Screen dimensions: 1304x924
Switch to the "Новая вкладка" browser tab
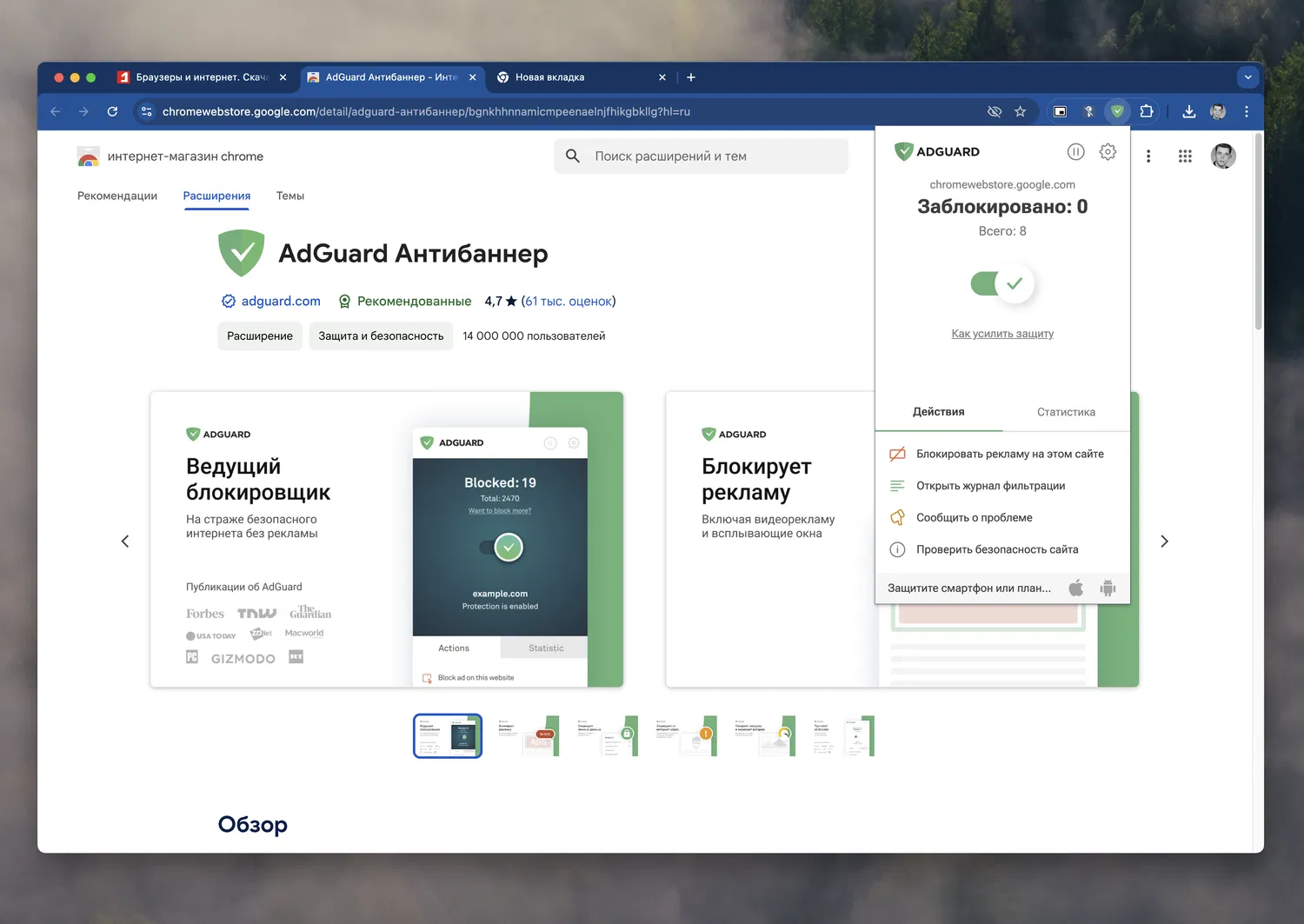tap(582, 77)
